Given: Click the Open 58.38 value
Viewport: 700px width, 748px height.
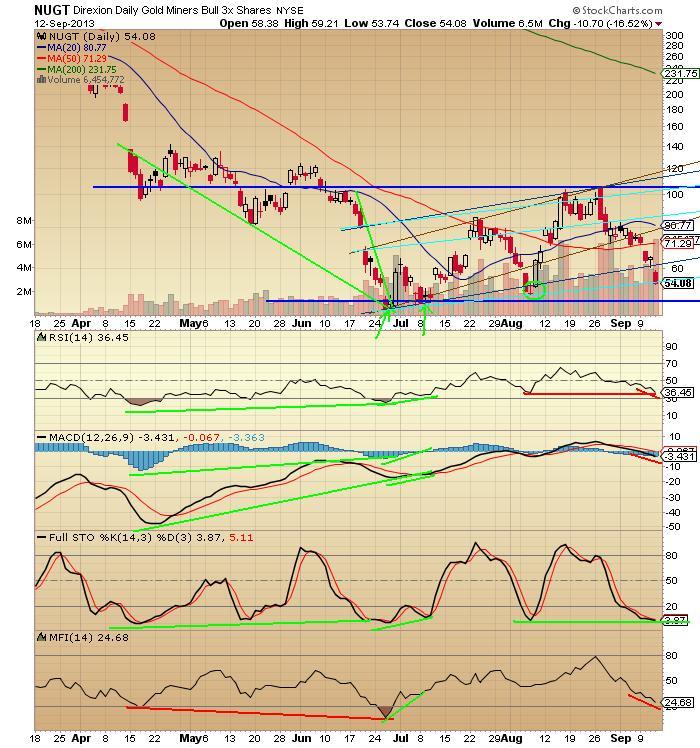Looking at the screenshot, I should (x=249, y=23).
